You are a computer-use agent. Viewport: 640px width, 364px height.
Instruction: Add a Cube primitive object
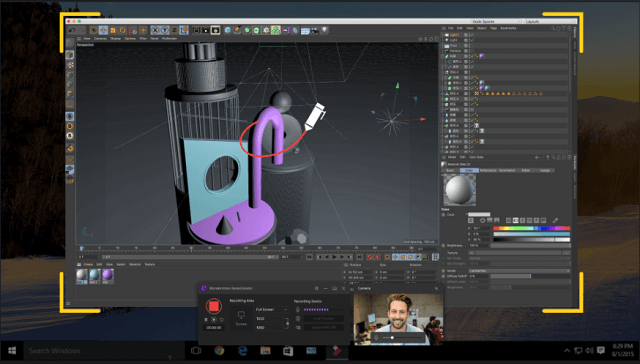pos(228,30)
